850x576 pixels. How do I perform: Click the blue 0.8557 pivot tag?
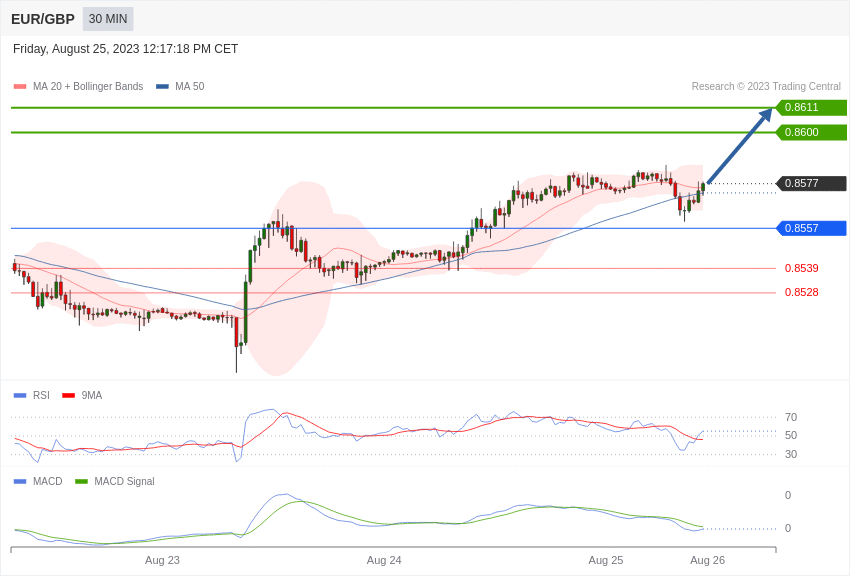[x=811, y=228]
